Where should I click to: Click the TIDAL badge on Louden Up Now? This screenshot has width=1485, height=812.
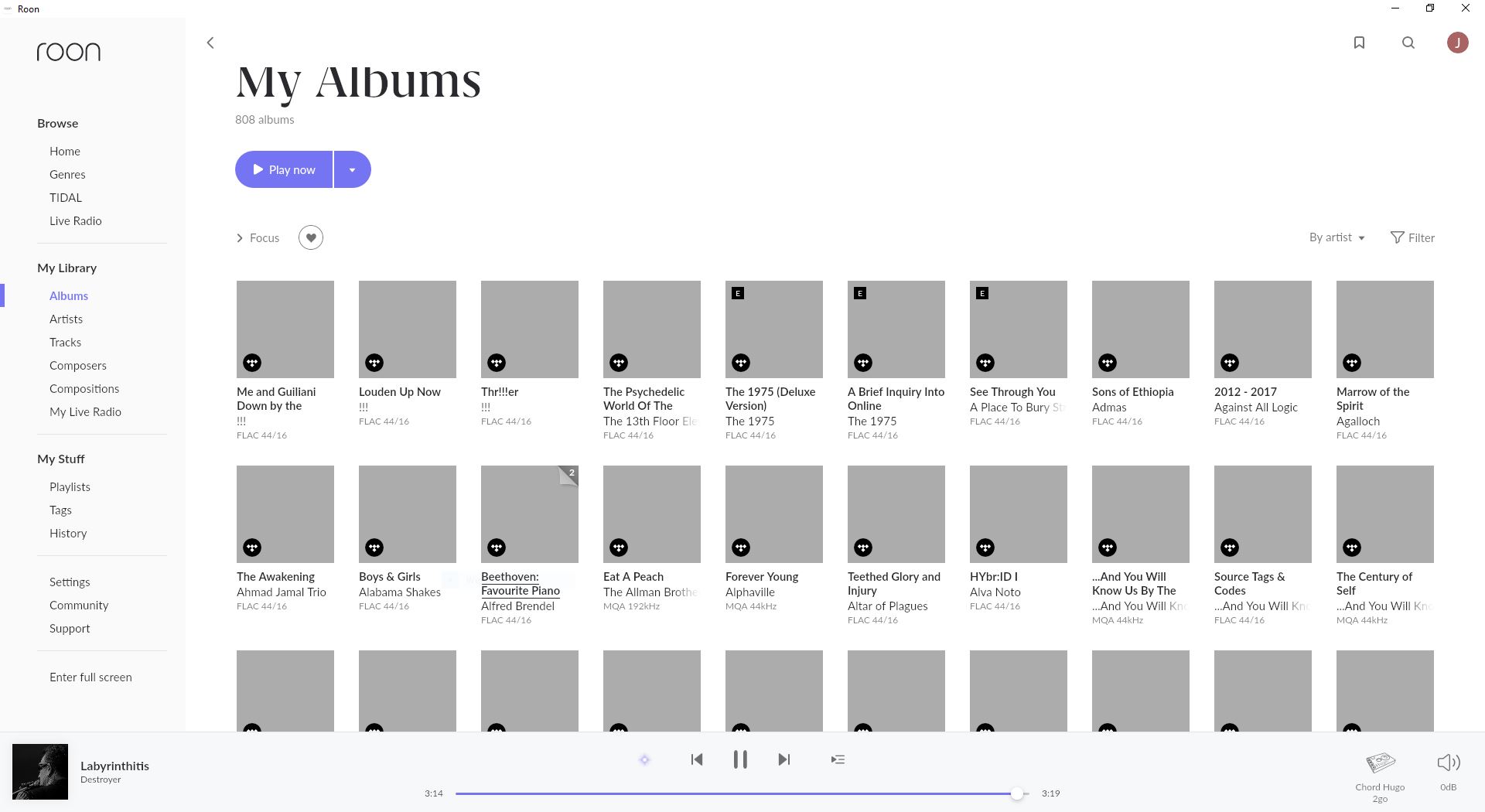(374, 362)
